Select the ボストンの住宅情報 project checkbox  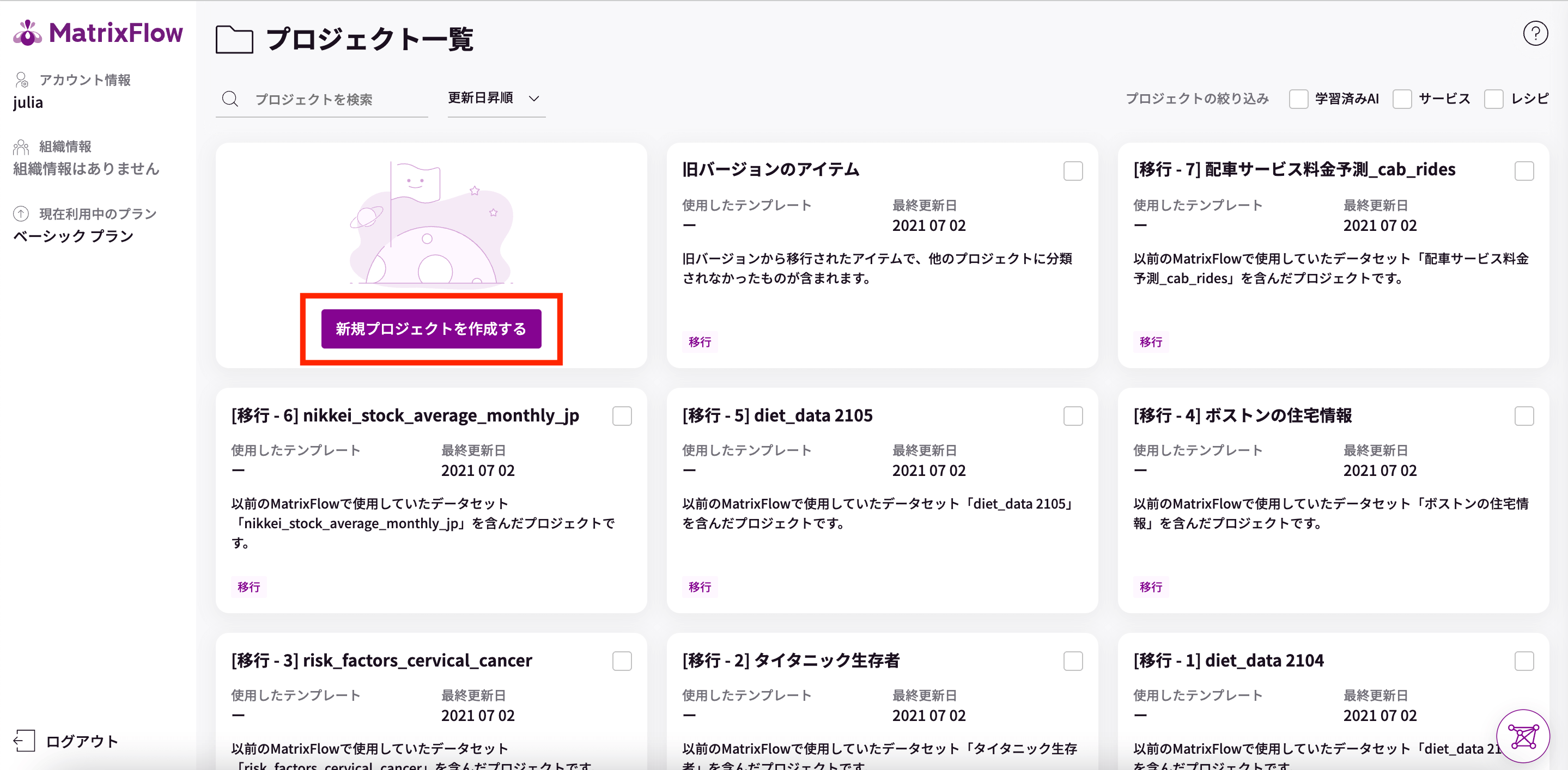[1524, 416]
